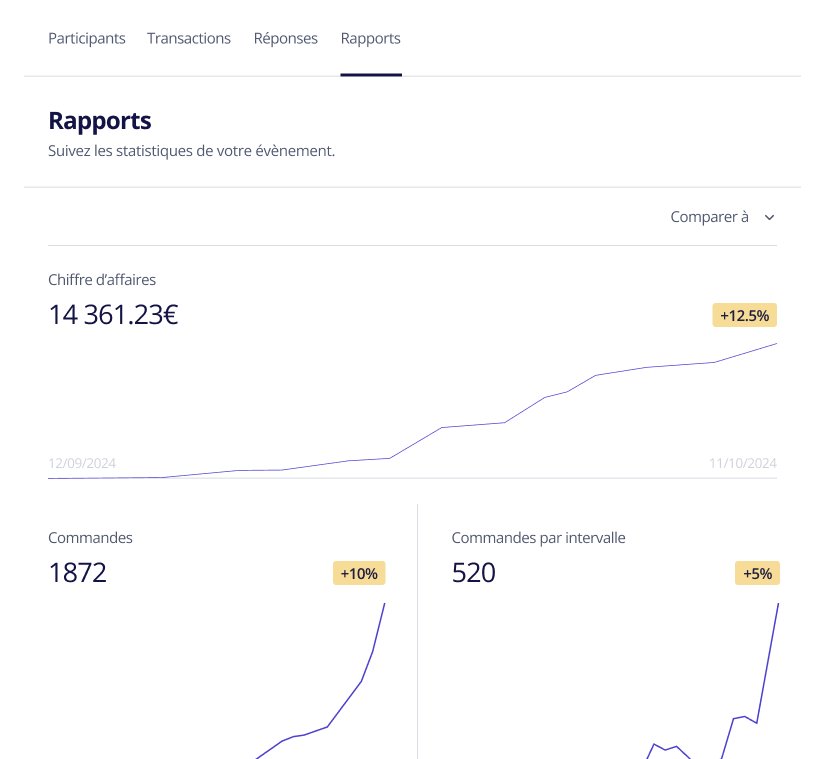The image size is (825, 759).
Task: Click the Commandes card label
Action: tap(90, 538)
